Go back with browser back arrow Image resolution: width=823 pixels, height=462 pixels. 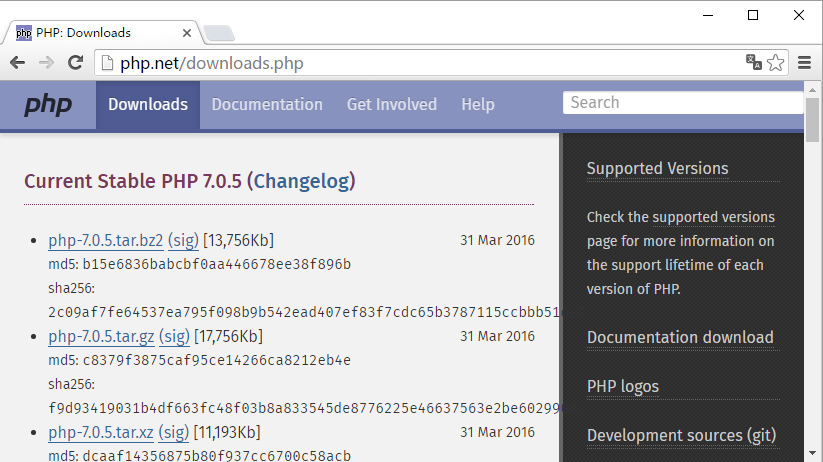point(17,63)
